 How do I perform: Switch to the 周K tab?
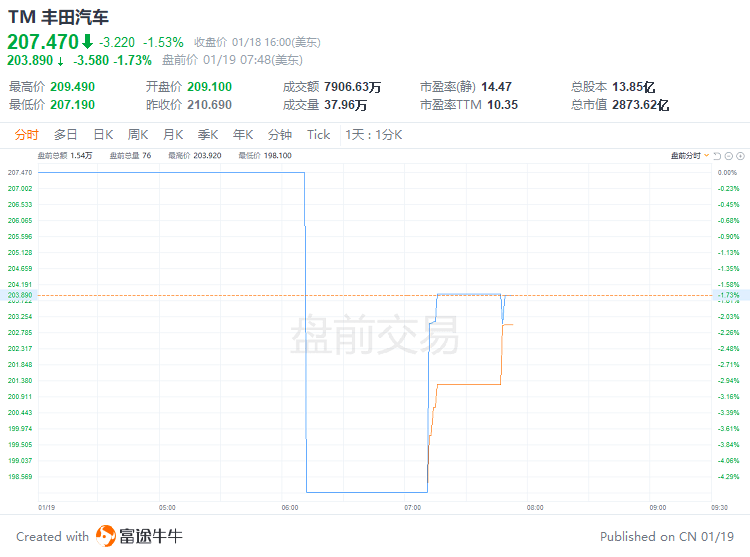pyautogui.click(x=138, y=135)
